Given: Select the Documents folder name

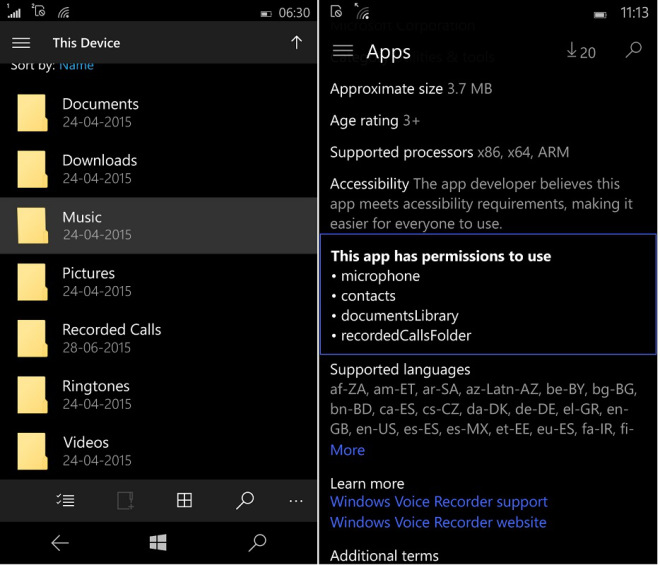Looking at the screenshot, I should [x=100, y=104].
